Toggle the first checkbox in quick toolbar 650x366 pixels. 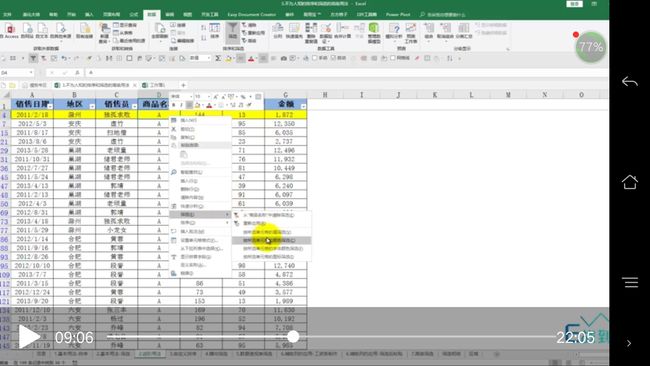coord(315,58)
